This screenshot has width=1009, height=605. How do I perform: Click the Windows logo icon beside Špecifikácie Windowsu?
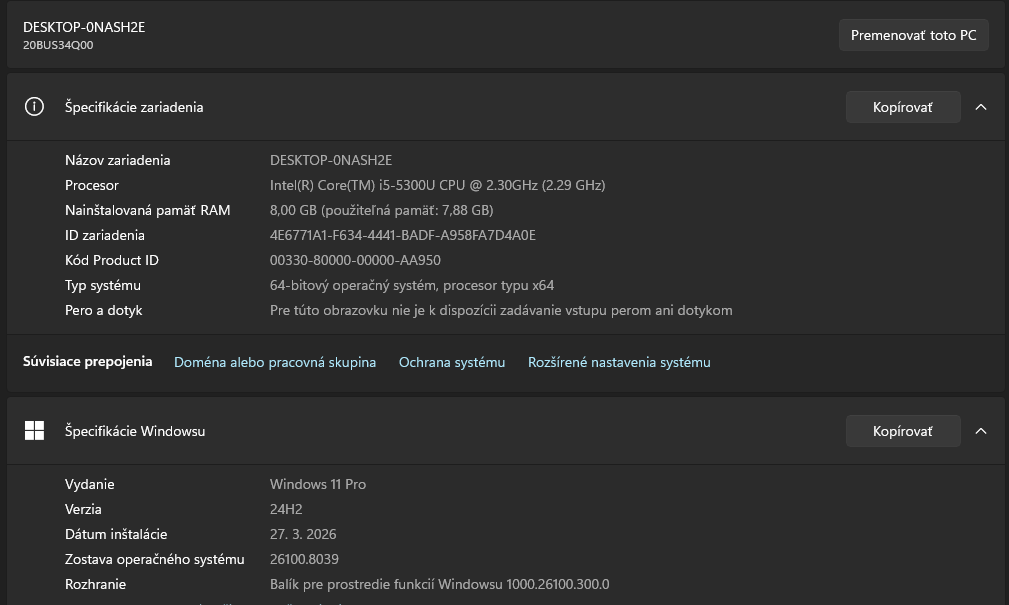pos(34,430)
